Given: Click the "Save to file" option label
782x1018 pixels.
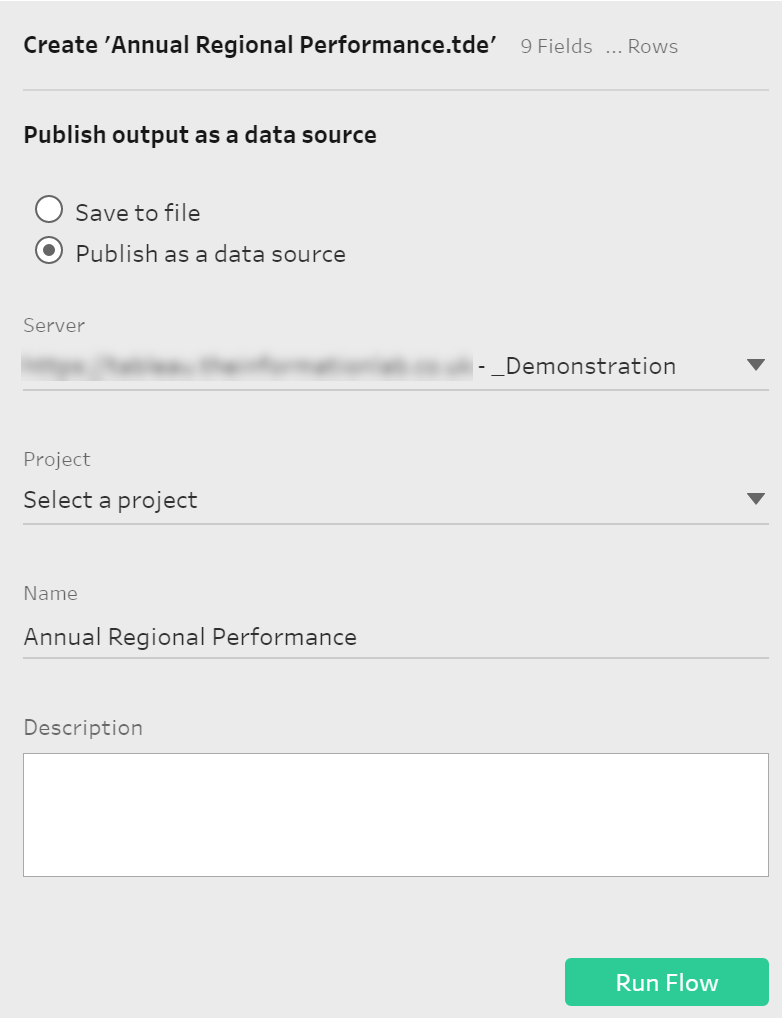Looking at the screenshot, I should tap(138, 213).
